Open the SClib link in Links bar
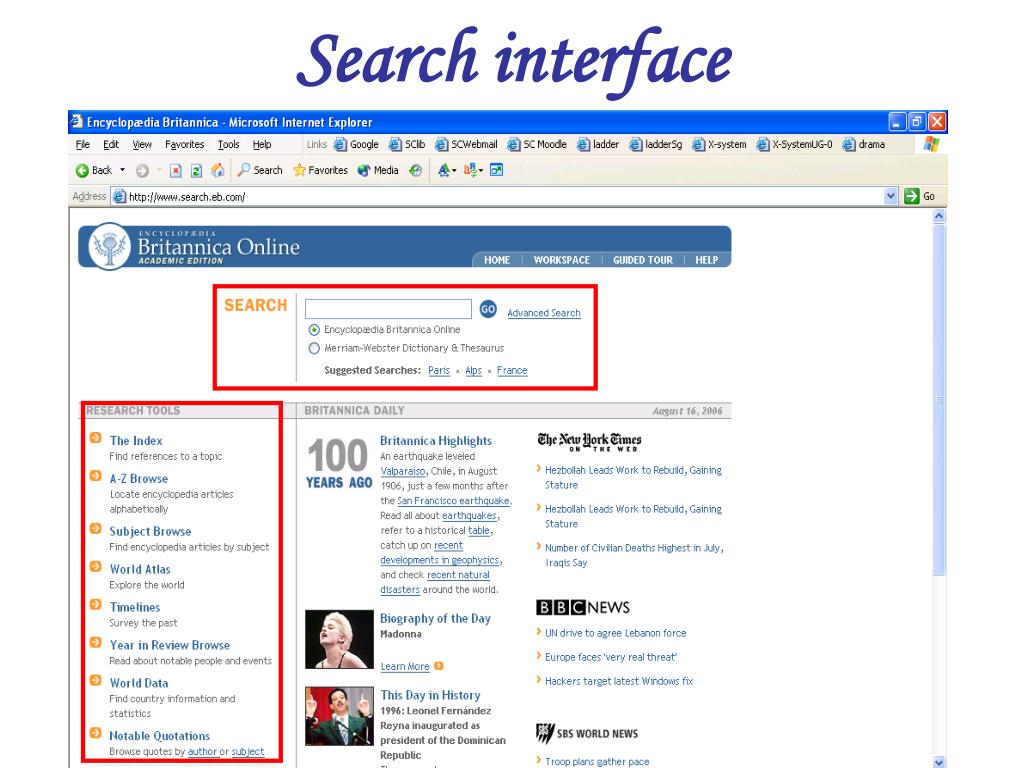Screen dimensions: 1024x768 pos(407,144)
